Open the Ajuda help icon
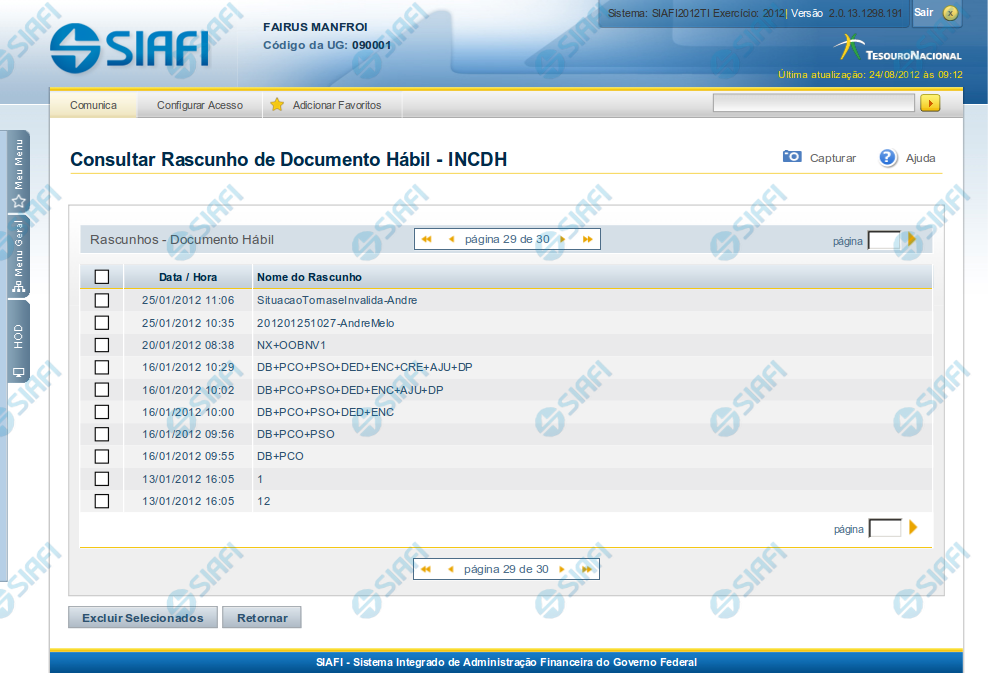This screenshot has height=696, width=988. click(888, 157)
